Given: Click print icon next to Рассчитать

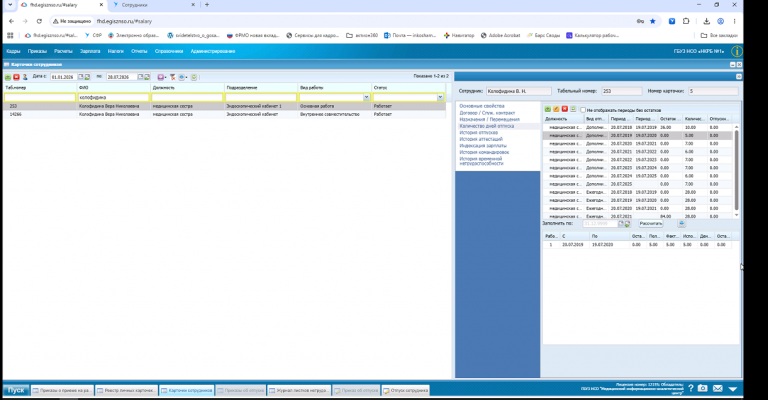Looking at the screenshot, I should [x=681, y=223].
